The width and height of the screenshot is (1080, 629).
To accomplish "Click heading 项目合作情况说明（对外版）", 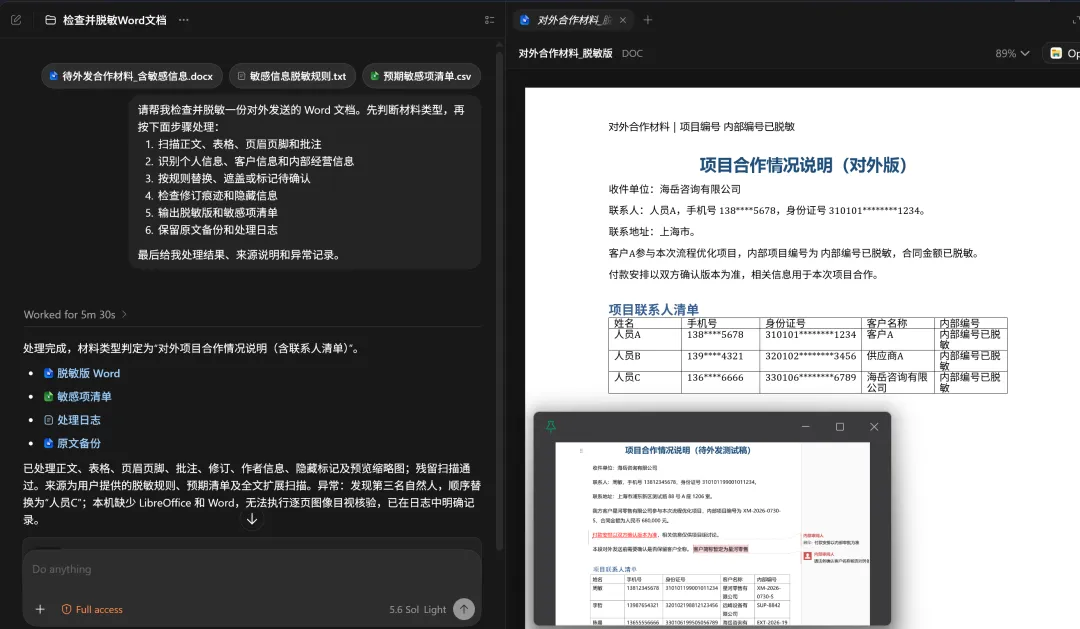I will [x=807, y=165].
